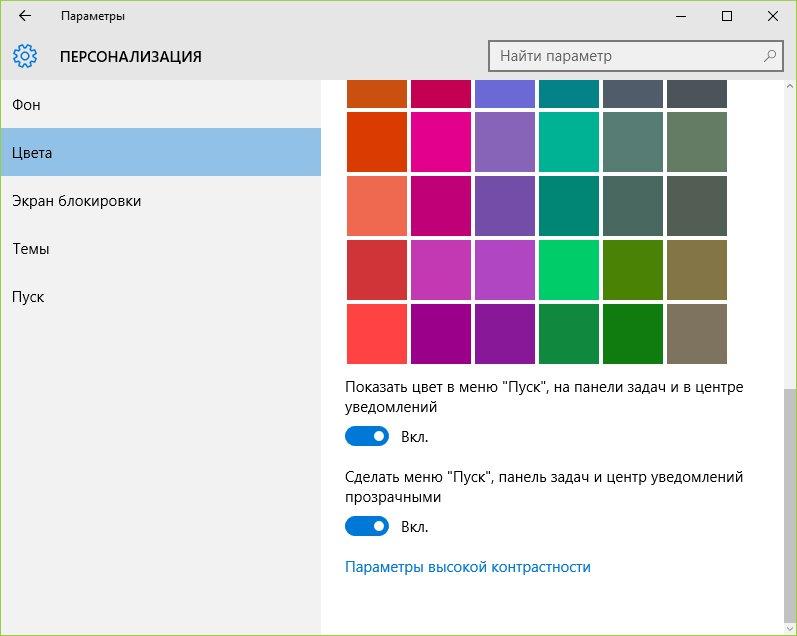797x636 pixels.
Task: Select the light red swatch in the bottom row
Action: pos(377,334)
